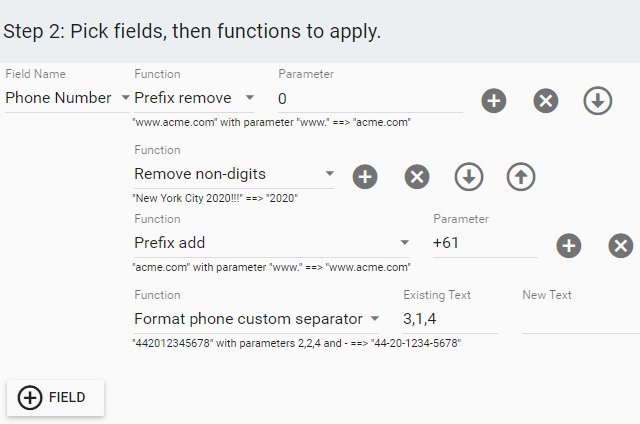
Task: Focus the Prefix remove parameter field with 0
Action: point(370,99)
